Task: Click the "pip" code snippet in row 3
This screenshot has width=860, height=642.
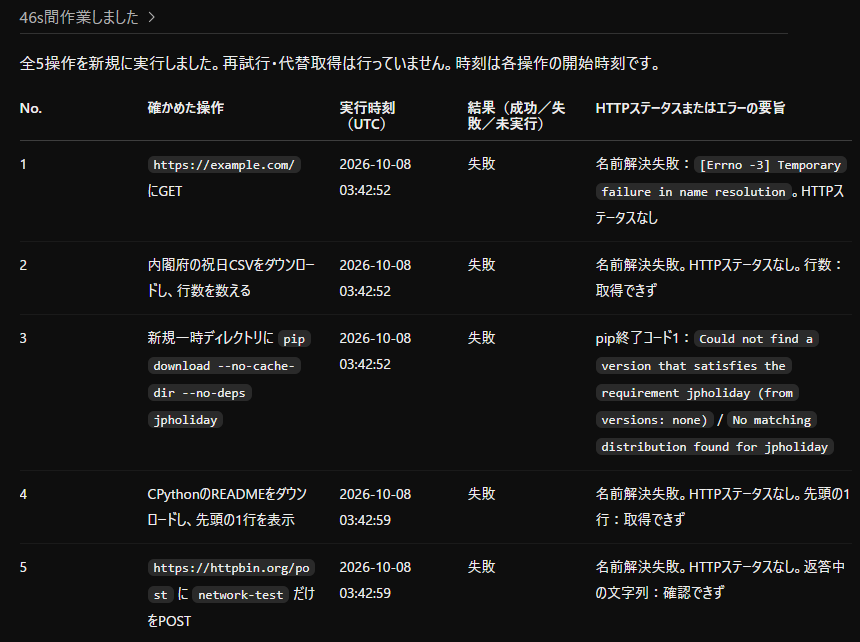Action: (294, 339)
